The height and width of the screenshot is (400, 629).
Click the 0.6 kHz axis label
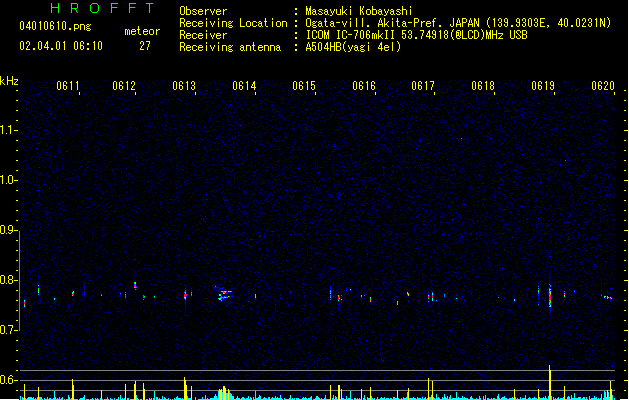click(8, 380)
